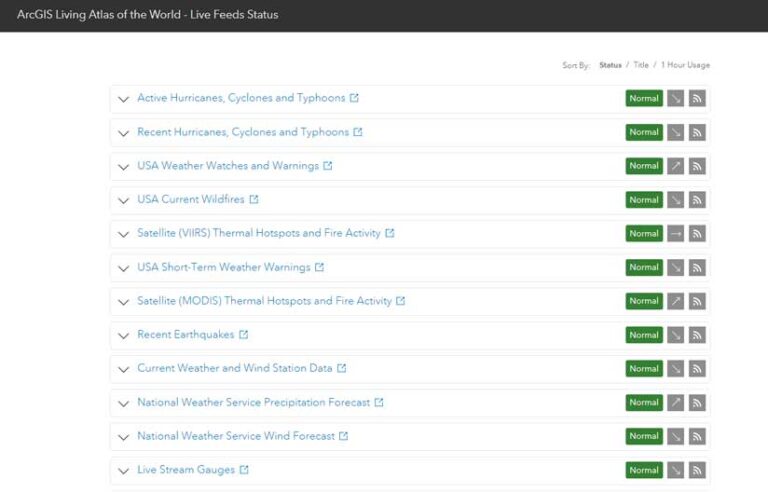Image resolution: width=768 pixels, height=492 pixels.
Task: Click Normal status badge for Recent Earthquakes row
Action: [644, 335]
